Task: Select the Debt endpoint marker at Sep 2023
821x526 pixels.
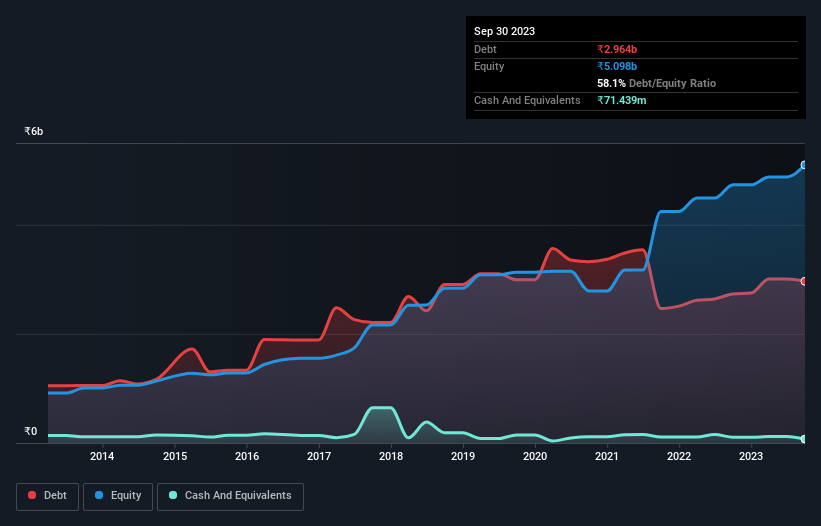Action: click(804, 281)
